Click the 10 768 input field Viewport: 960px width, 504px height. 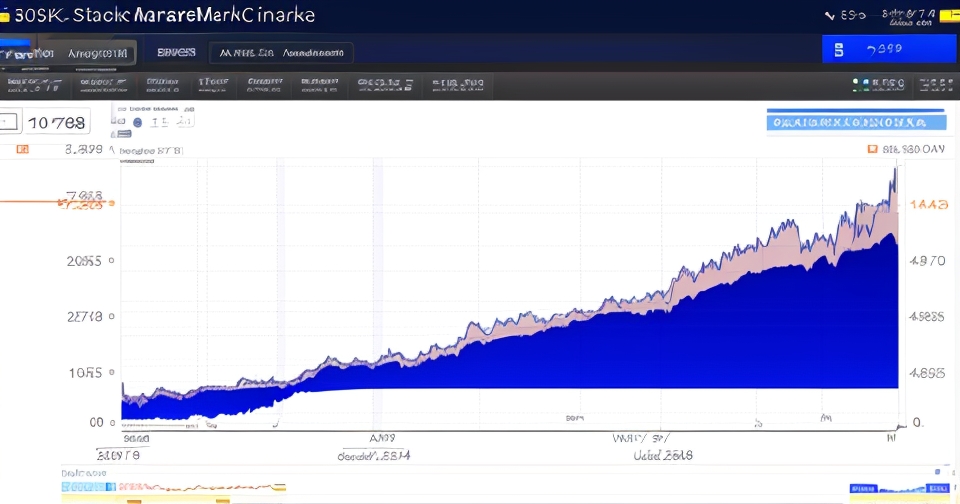tap(56, 123)
